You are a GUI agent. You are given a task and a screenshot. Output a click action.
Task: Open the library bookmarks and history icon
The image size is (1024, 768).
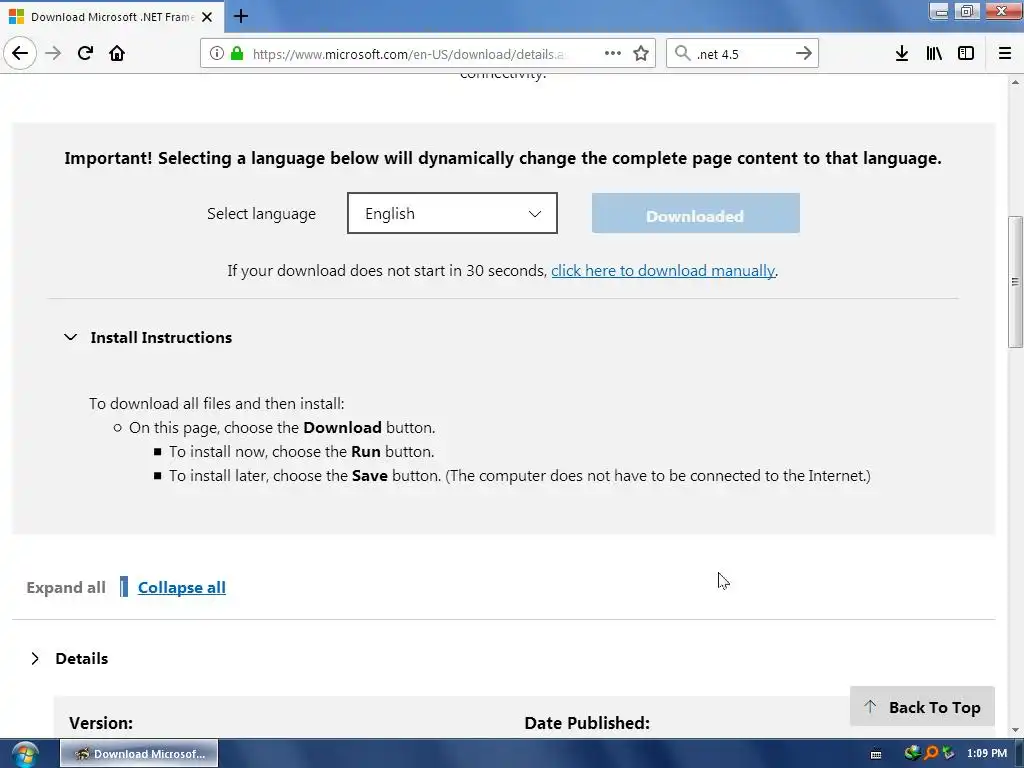click(934, 53)
